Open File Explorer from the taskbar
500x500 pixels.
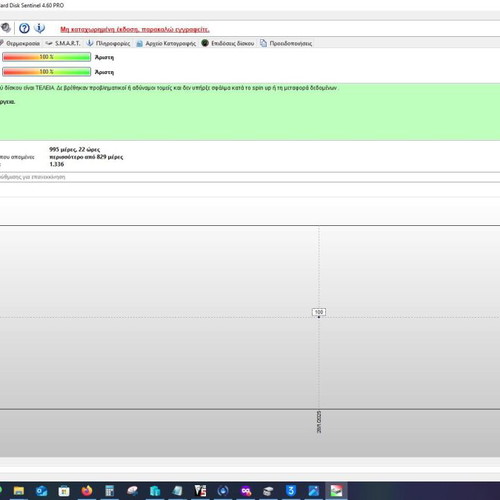point(19,491)
